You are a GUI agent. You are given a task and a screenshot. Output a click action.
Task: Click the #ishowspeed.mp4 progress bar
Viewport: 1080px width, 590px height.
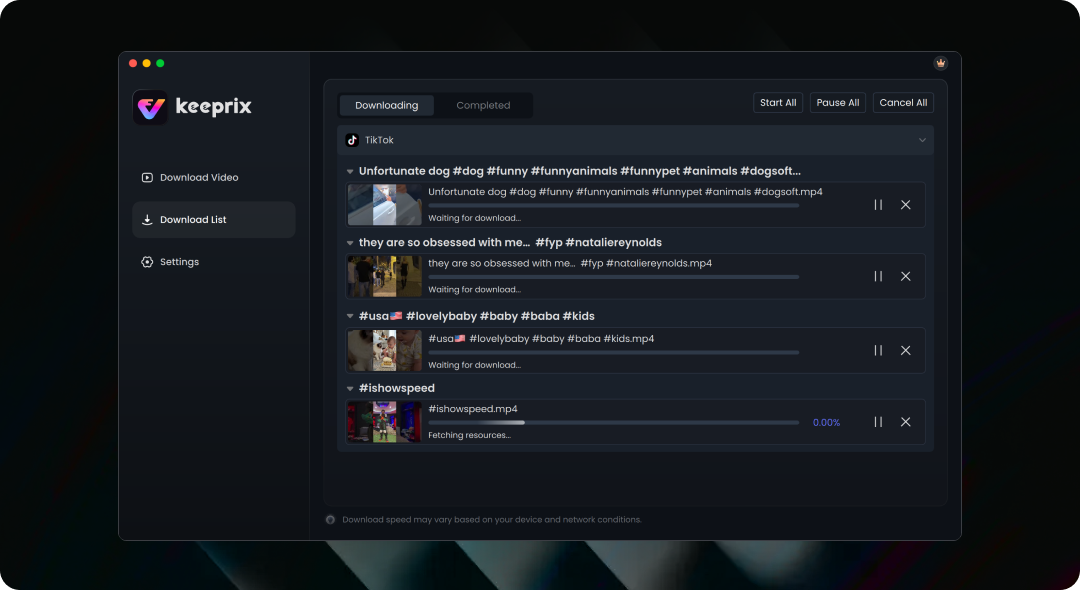[614, 423]
